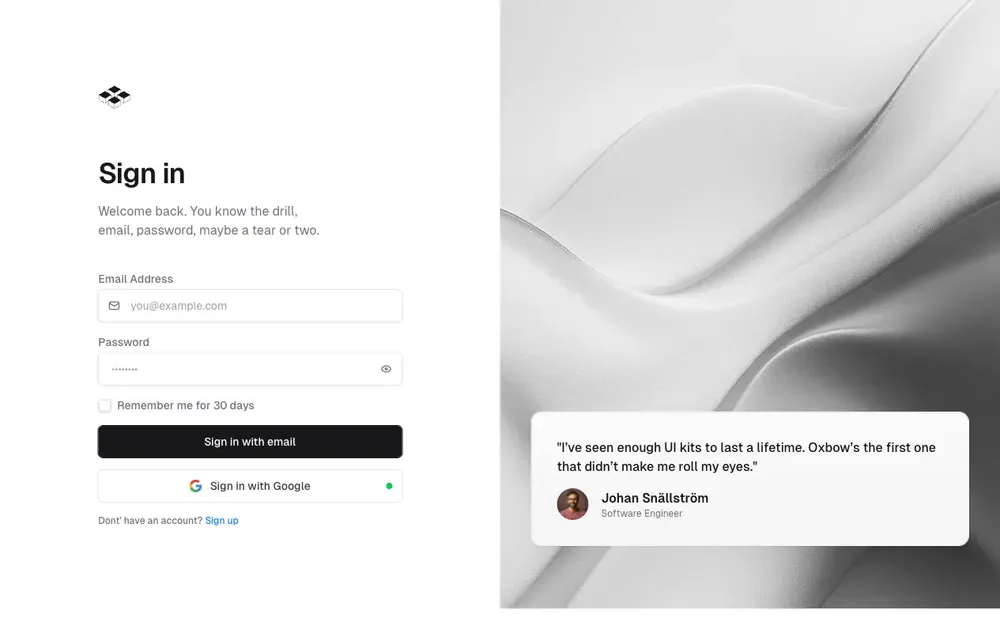Click the "Sign in" heading

pyautogui.click(x=142, y=173)
